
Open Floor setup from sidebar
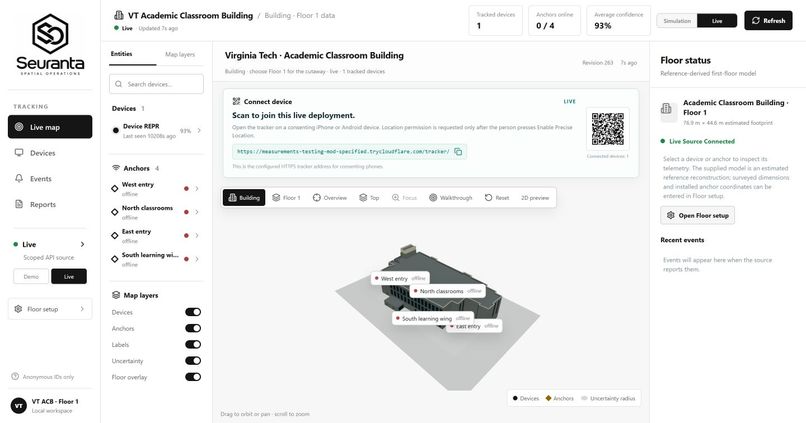(x=50, y=309)
